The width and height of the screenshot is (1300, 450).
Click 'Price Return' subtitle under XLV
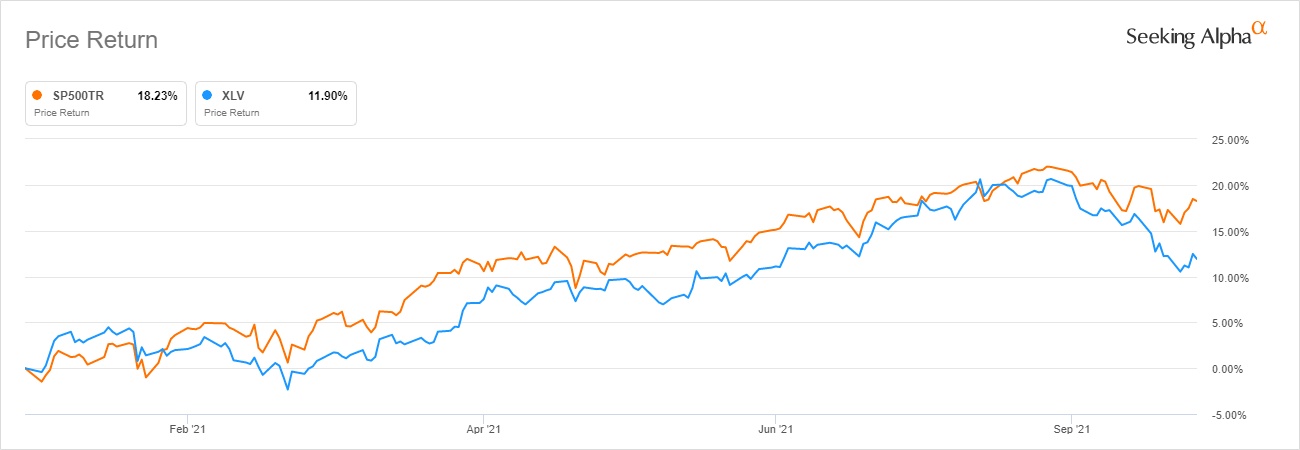point(231,113)
